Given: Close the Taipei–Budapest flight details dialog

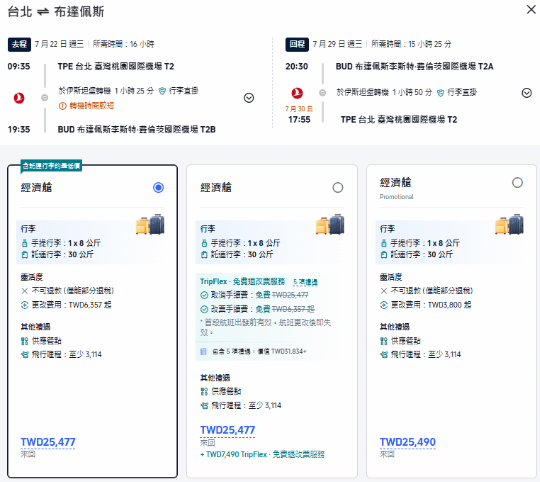Looking at the screenshot, I should click(531, 9).
